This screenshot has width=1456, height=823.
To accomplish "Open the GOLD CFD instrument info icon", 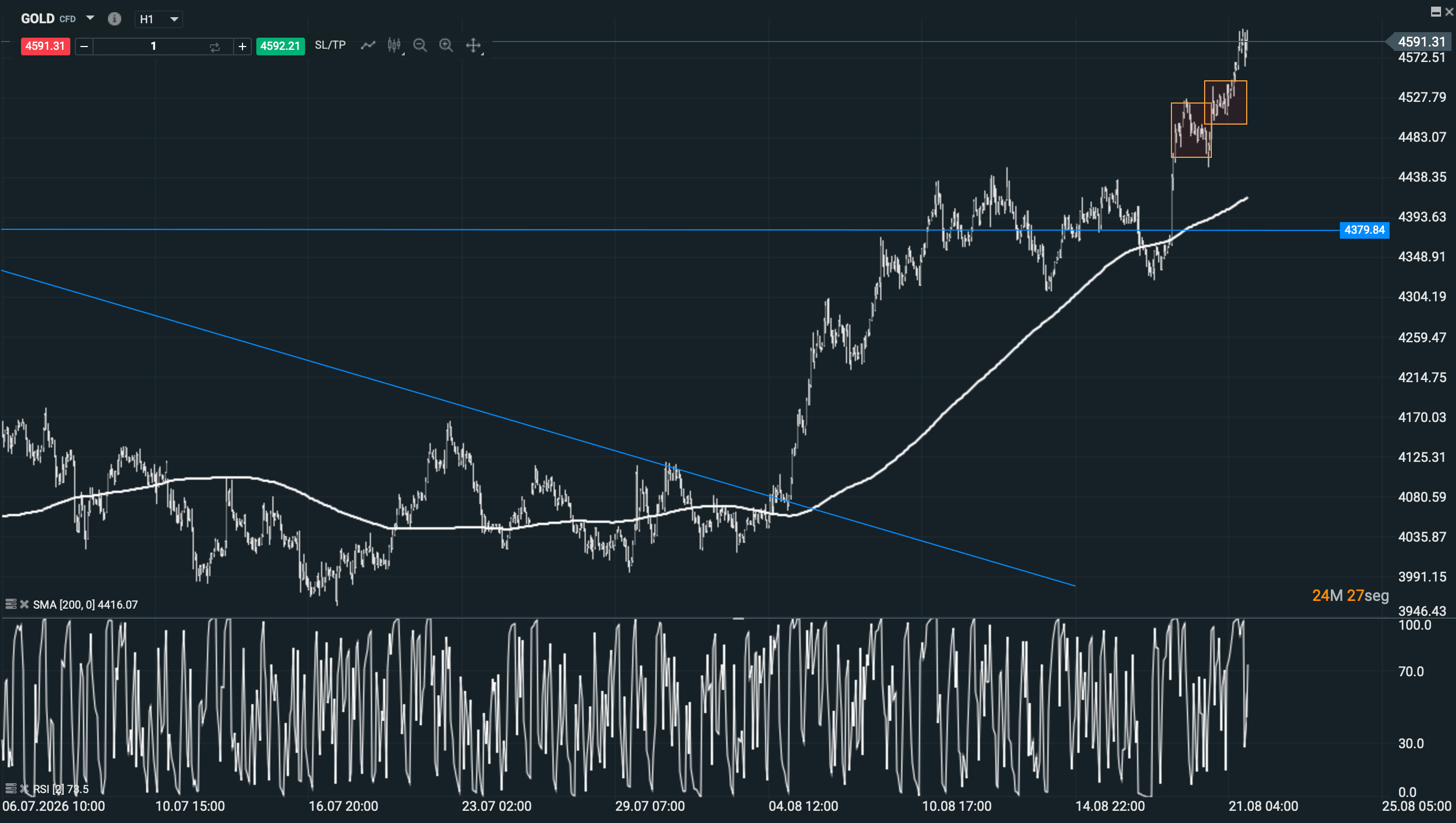I will click(114, 19).
